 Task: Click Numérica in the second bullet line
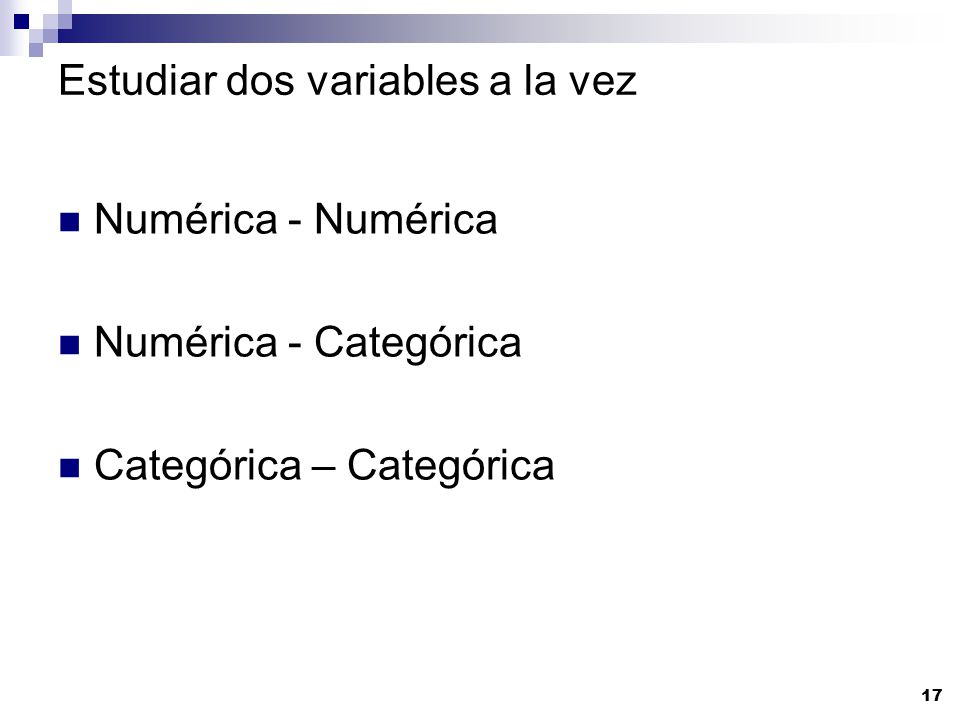click(186, 342)
